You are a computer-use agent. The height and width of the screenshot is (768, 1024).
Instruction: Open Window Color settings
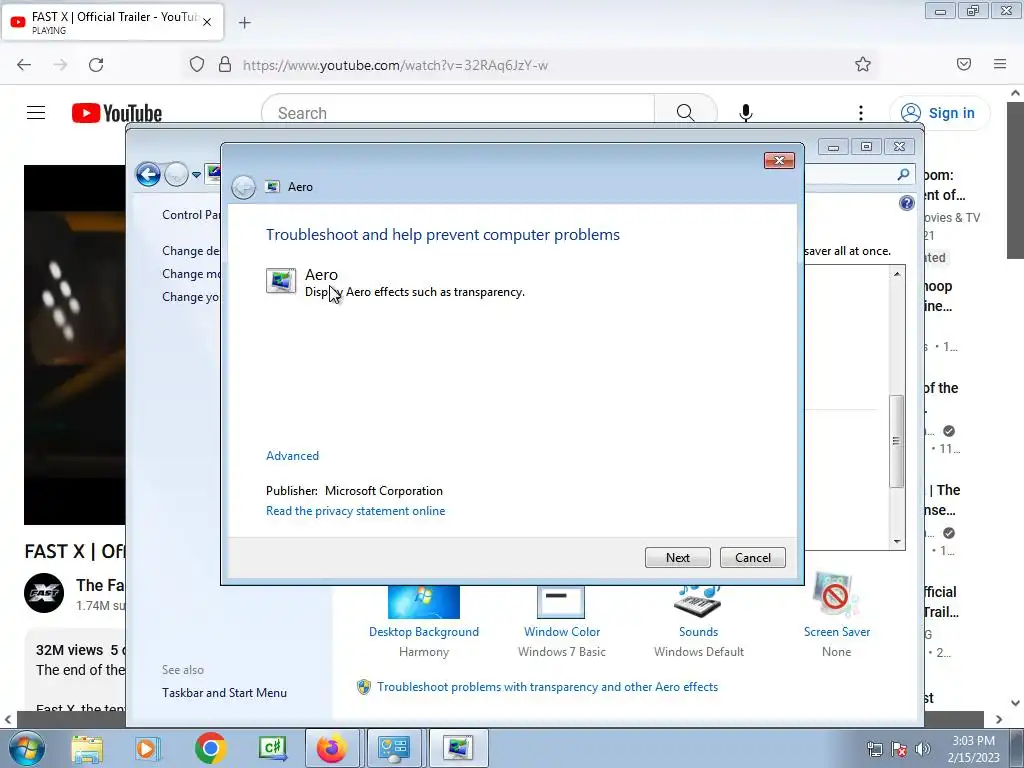[562, 632]
